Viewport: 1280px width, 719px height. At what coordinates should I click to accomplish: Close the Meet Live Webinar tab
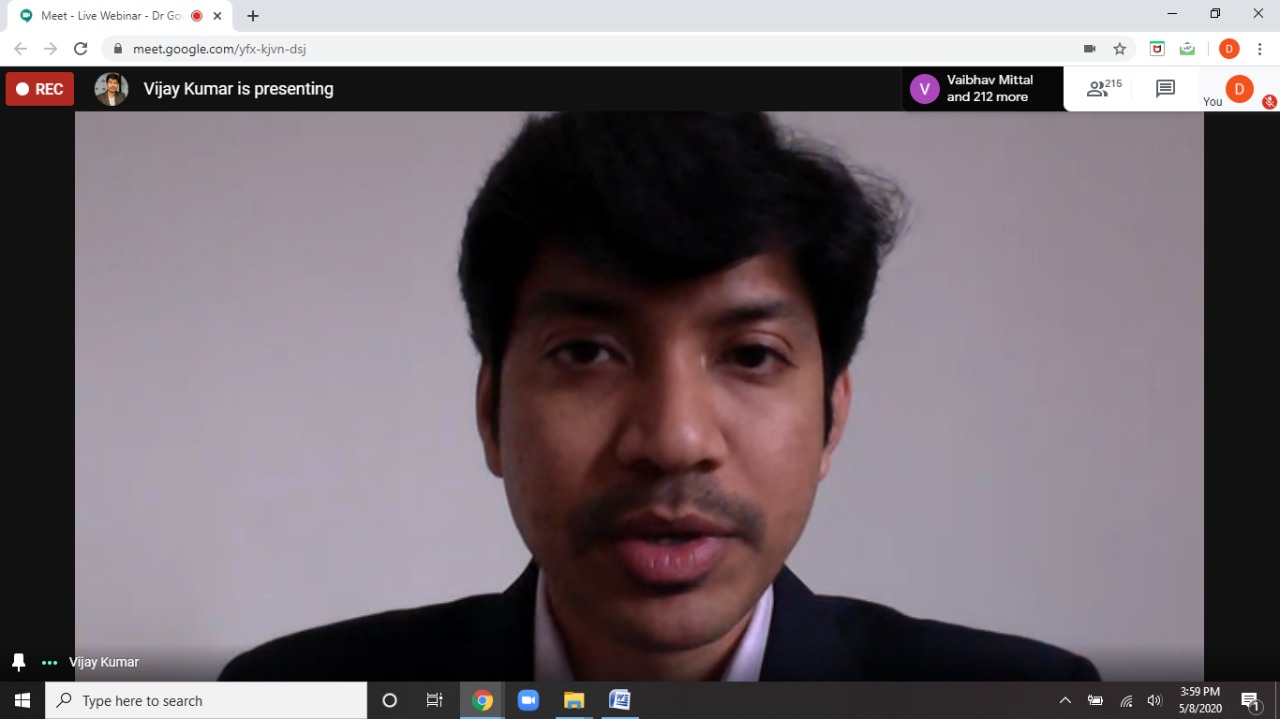(217, 16)
